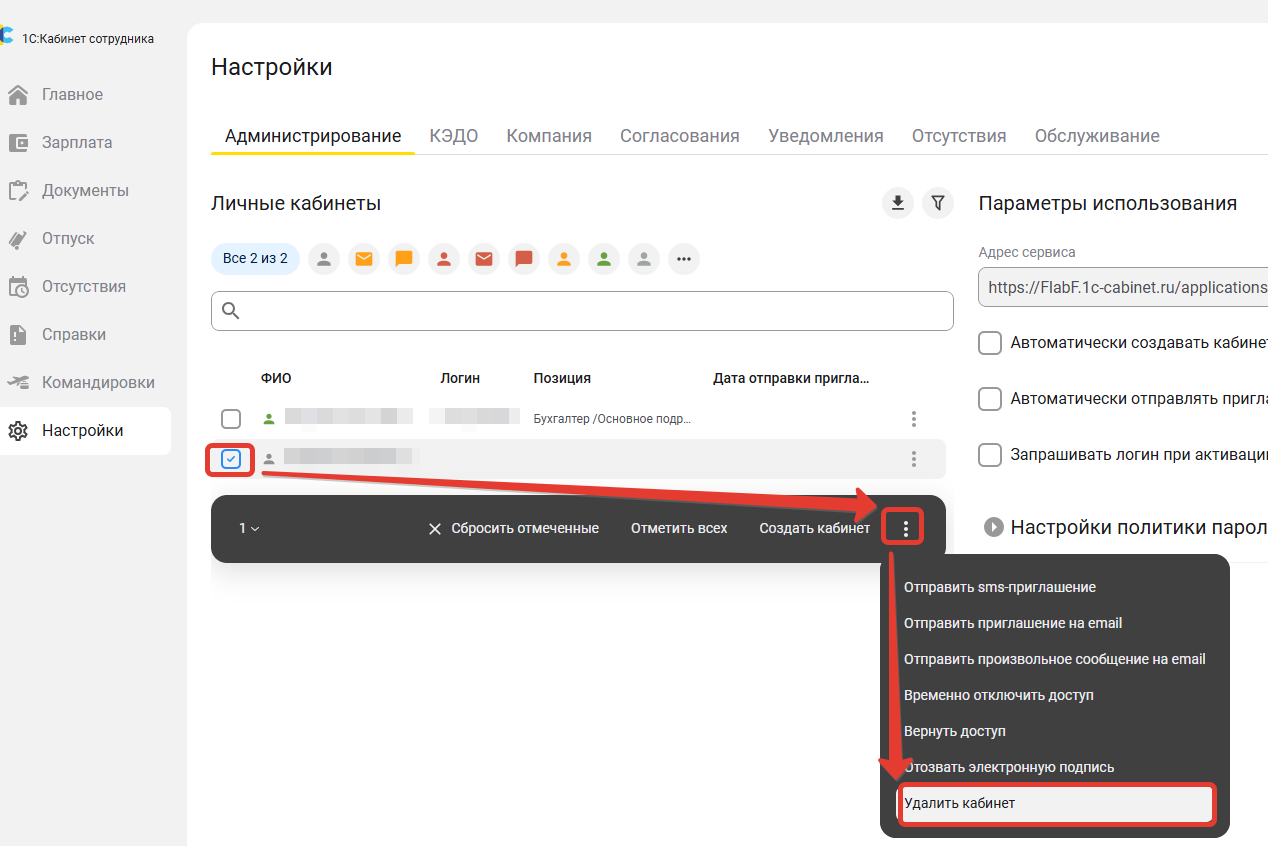
Task: Go to Командировки in the sidebar
Action: (97, 383)
